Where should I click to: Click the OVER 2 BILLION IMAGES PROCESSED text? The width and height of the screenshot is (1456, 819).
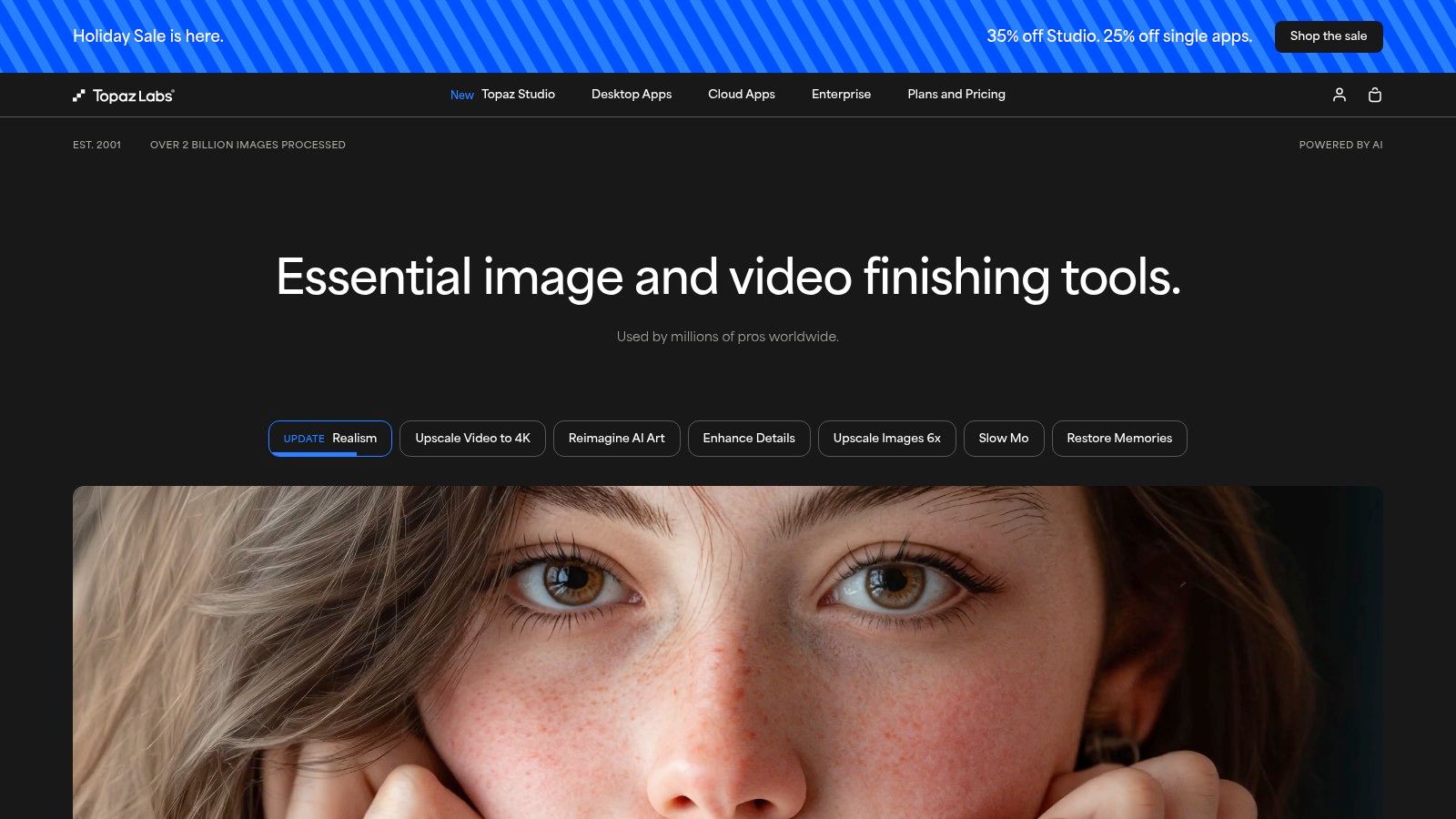[x=248, y=144]
